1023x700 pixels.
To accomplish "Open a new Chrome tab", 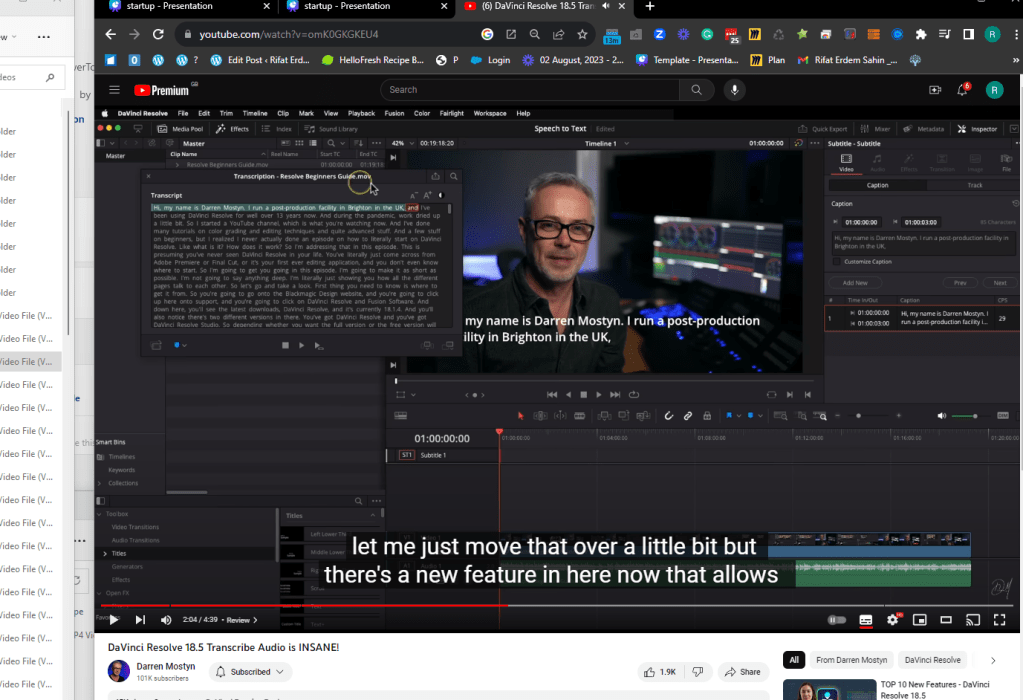I will click(650, 7).
